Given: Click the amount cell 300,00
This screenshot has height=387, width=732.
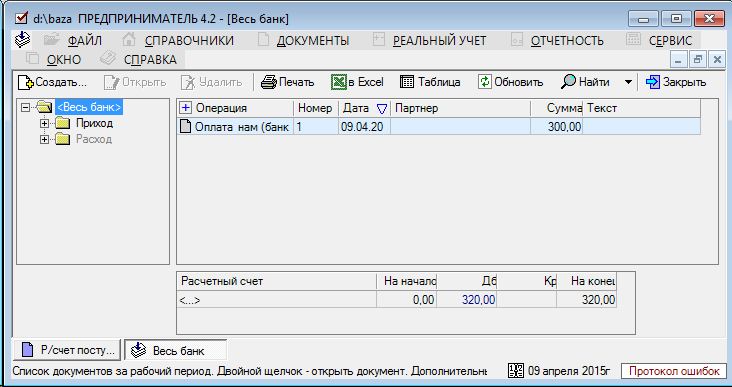Looking at the screenshot, I should coord(556,127).
